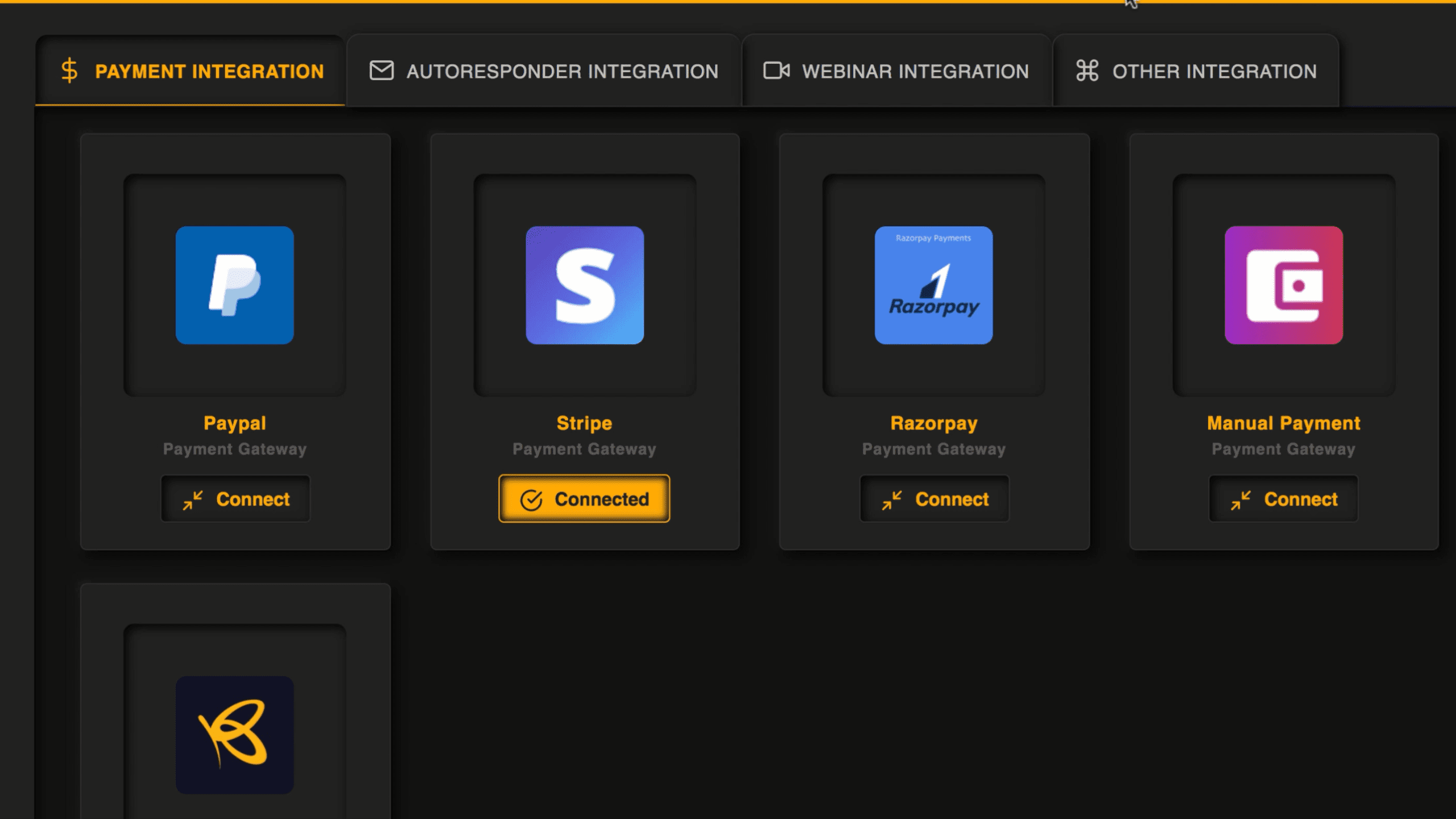Click the Razorpay logo icon
Screen dimensions: 1456x819
click(x=933, y=285)
